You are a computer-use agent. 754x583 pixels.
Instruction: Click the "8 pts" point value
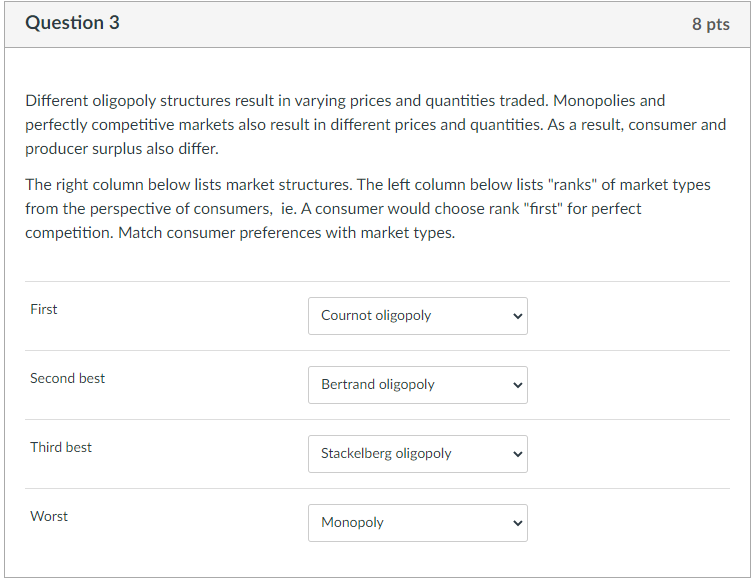[x=710, y=24]
